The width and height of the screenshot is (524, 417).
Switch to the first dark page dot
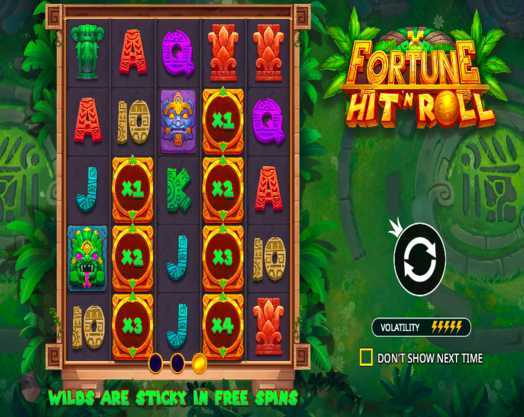coord(155,363)
